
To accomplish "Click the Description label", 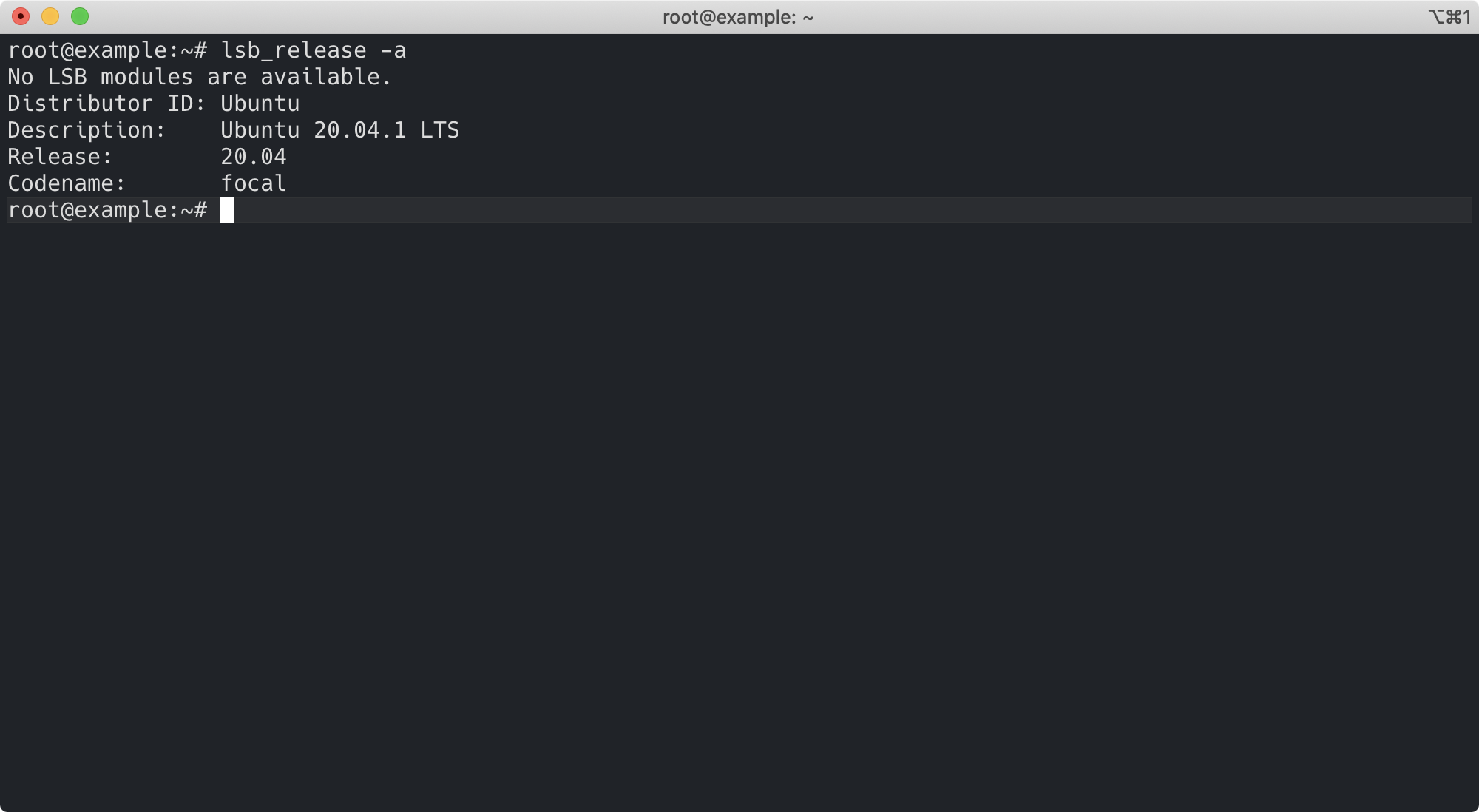I will coord(86,130).
